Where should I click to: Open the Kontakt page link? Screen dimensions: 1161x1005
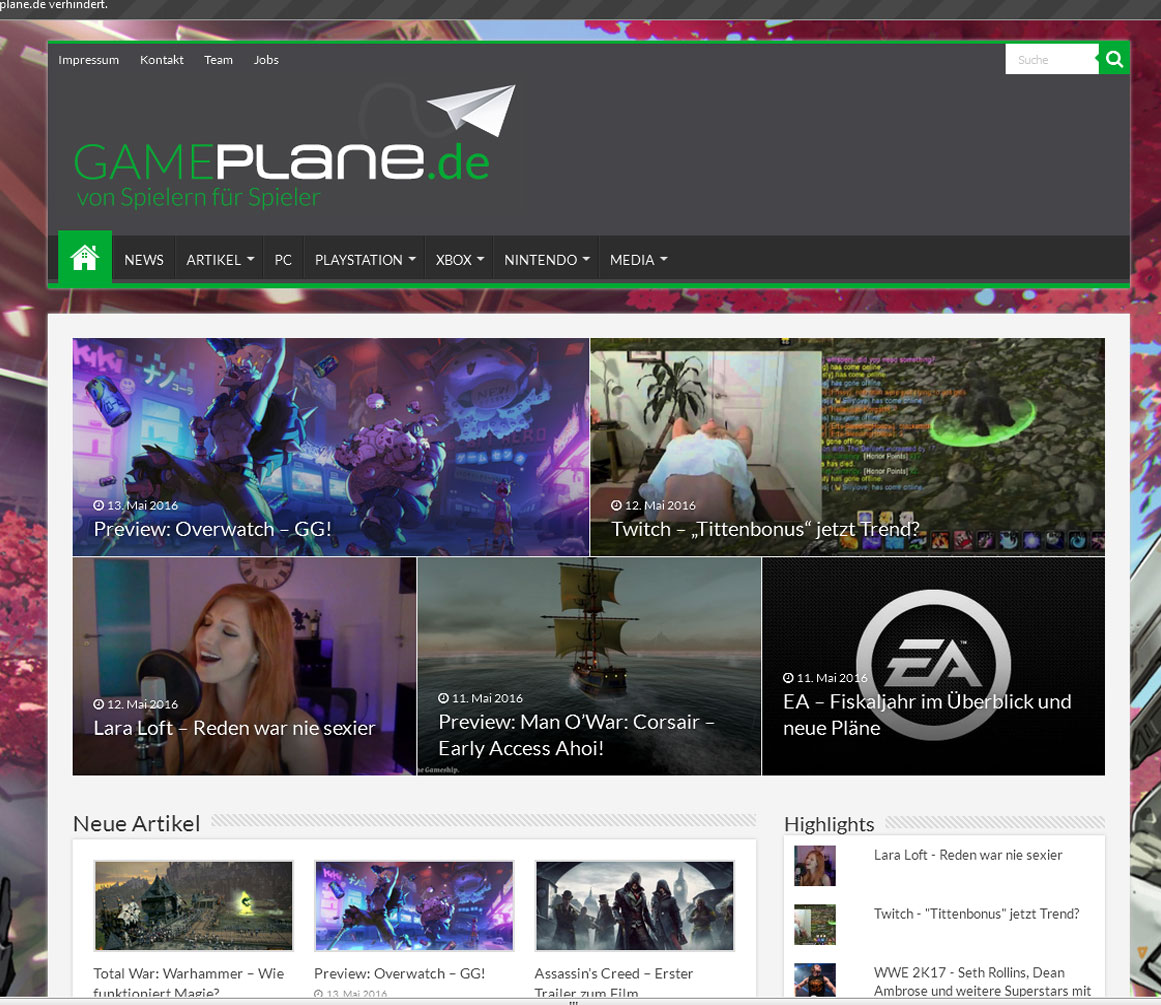(x=161, y=60)
